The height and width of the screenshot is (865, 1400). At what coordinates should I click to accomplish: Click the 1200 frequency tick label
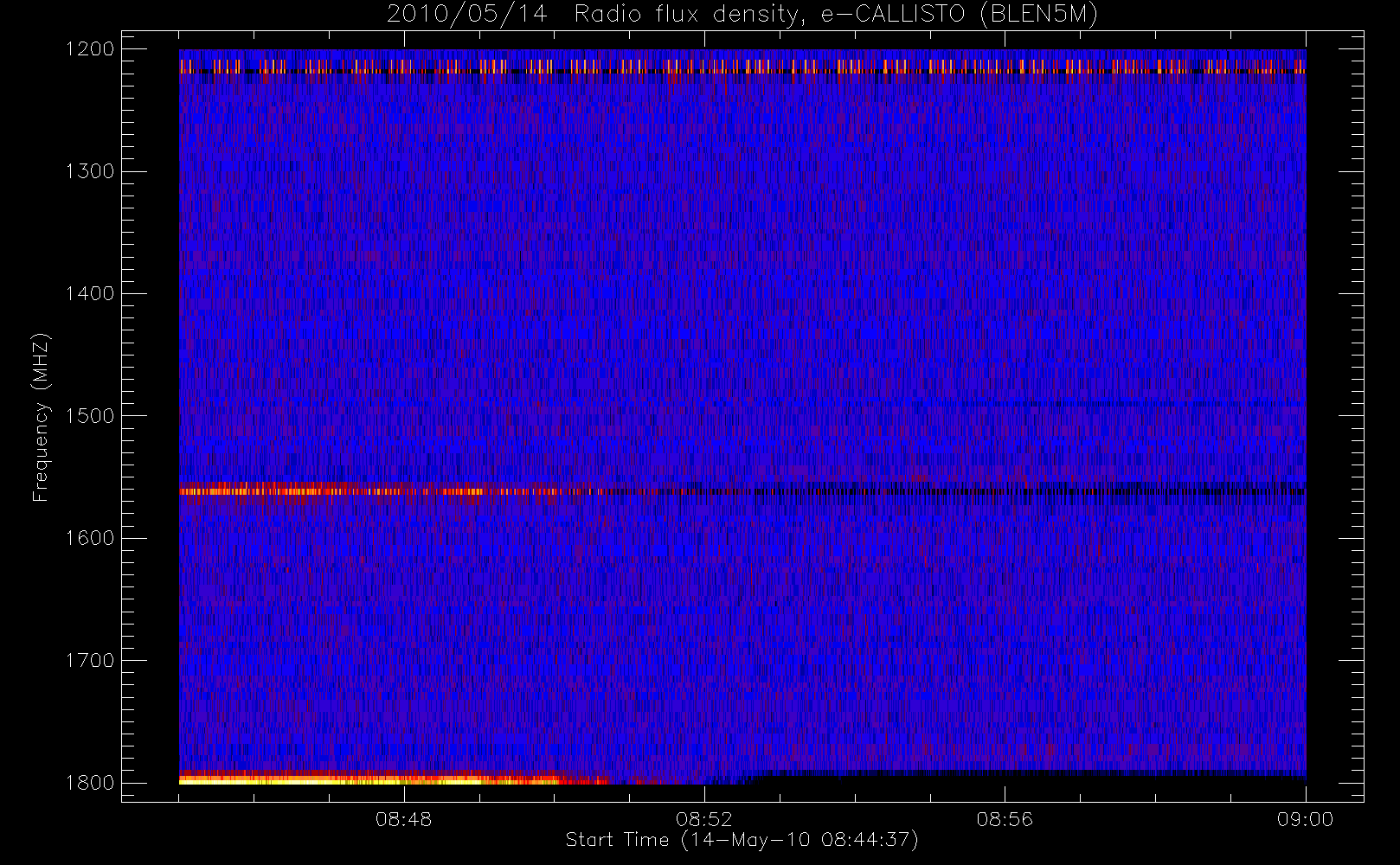[x=90, y=49]
